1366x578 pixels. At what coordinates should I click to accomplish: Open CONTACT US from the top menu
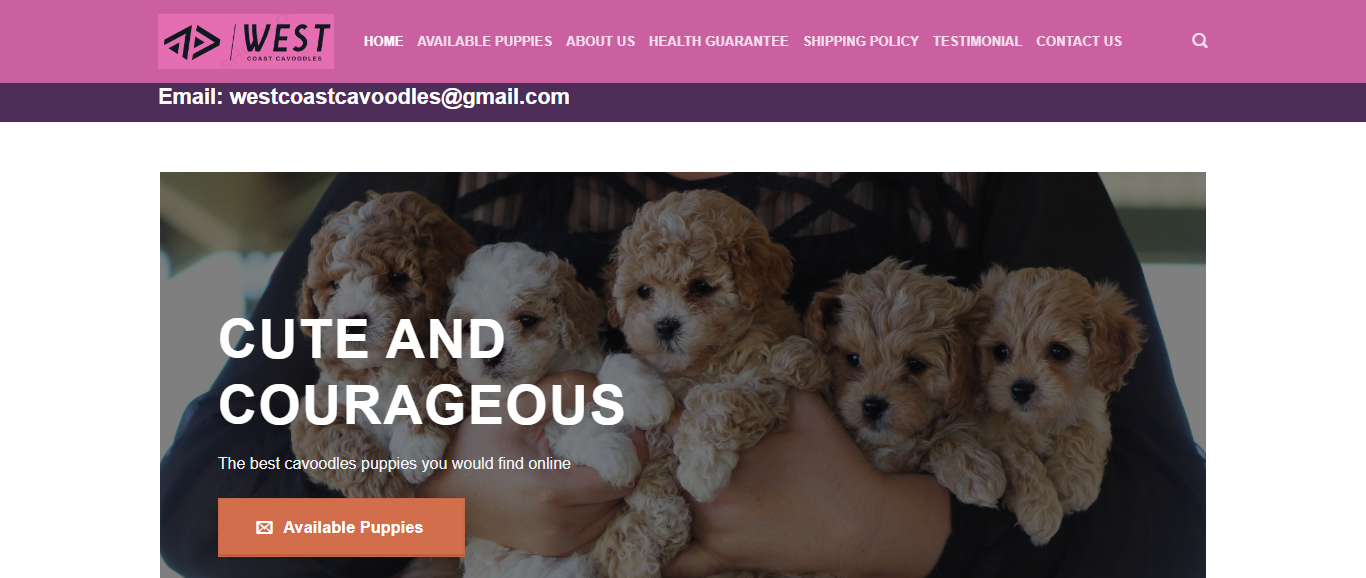(1079, 41)
